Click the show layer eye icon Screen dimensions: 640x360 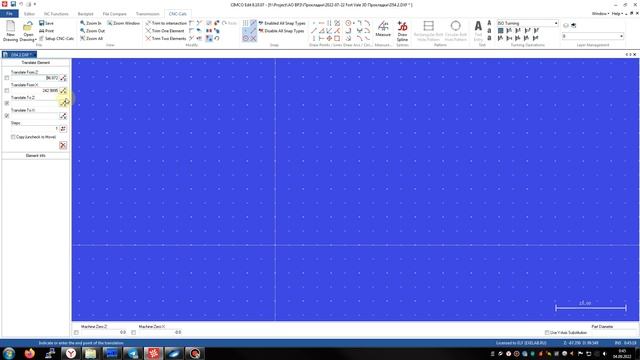coord(566,25)
